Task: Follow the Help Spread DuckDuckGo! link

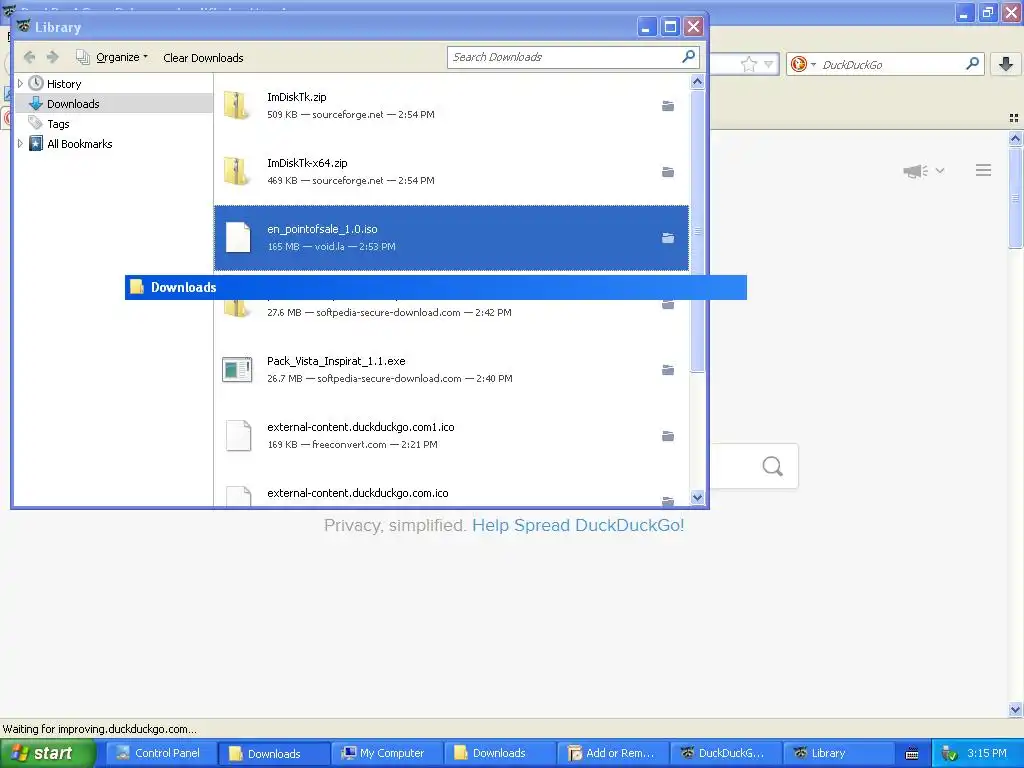Action: 578,525
